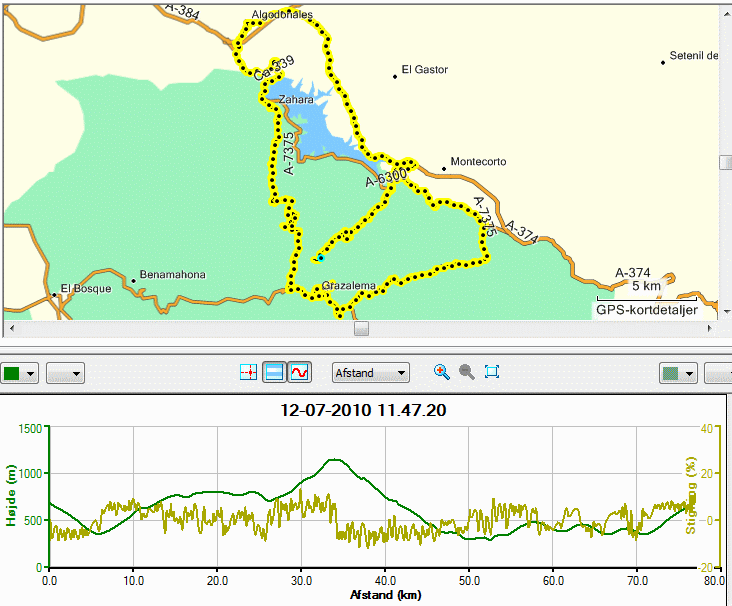Click the 1500 tick on the height axis
Image resolution: width=732 pixels, height=606 pixels.
30,429
